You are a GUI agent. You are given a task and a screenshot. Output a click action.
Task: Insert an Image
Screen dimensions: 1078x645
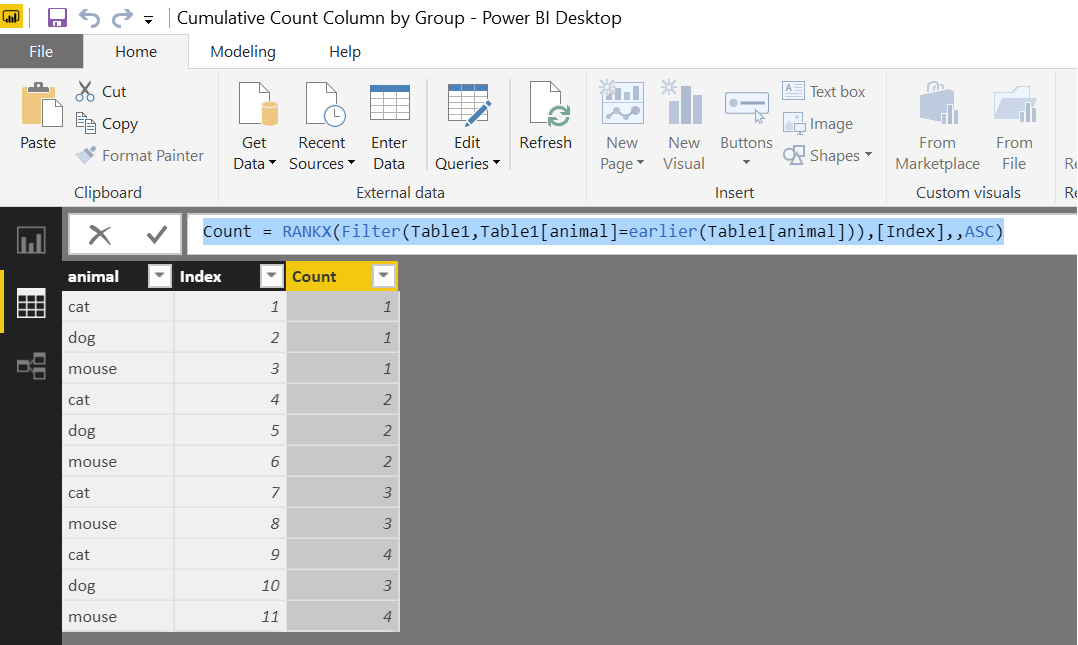pos(817,124)
